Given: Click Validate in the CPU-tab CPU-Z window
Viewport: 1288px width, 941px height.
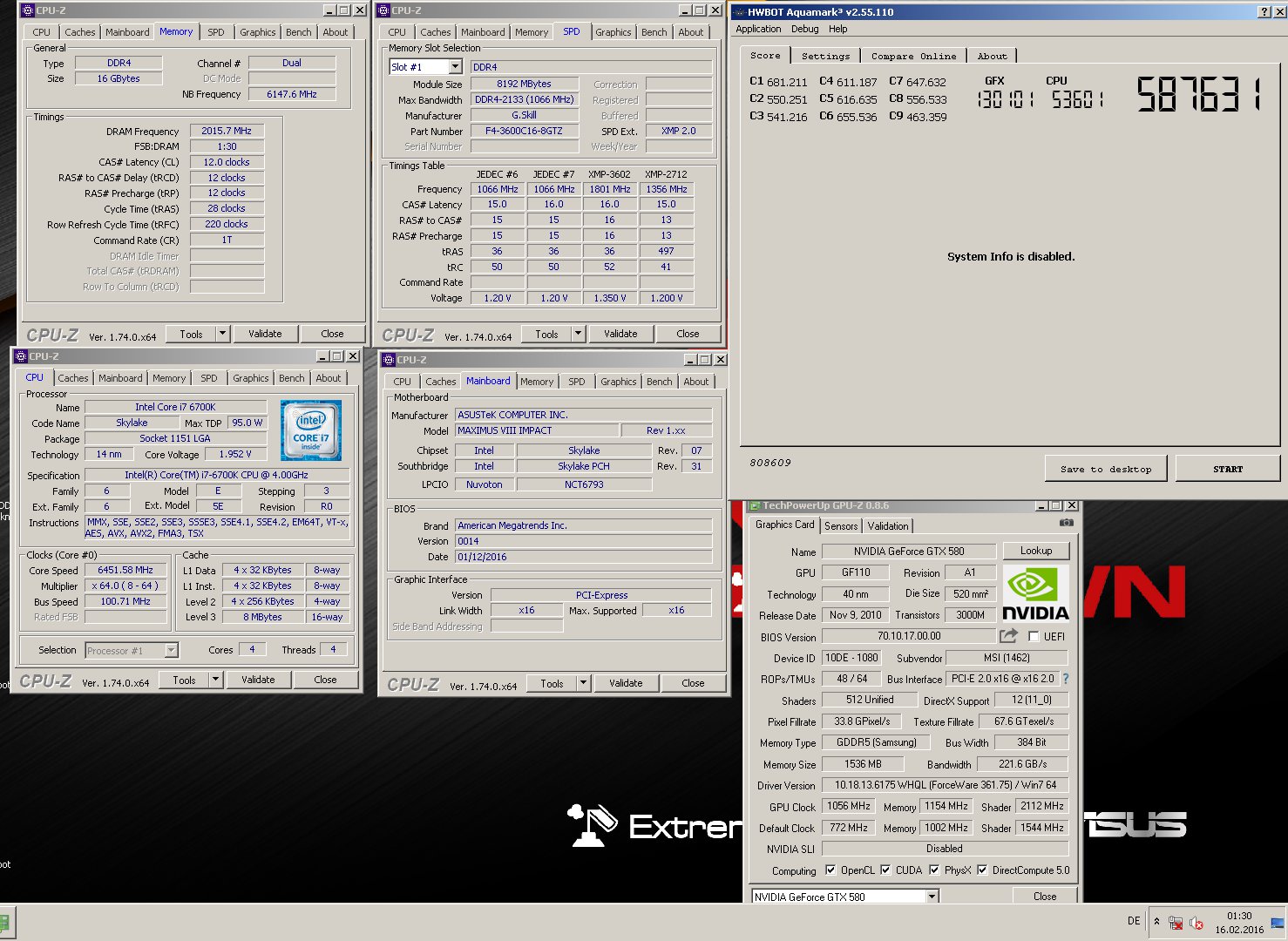Looking at the screenshot, I should pos(258,680).
